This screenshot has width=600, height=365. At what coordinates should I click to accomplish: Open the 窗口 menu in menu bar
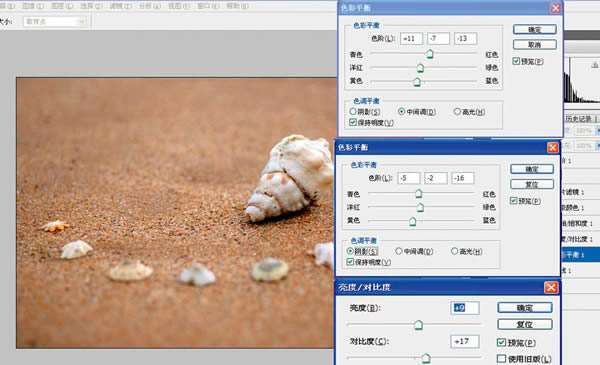[208, 6]
